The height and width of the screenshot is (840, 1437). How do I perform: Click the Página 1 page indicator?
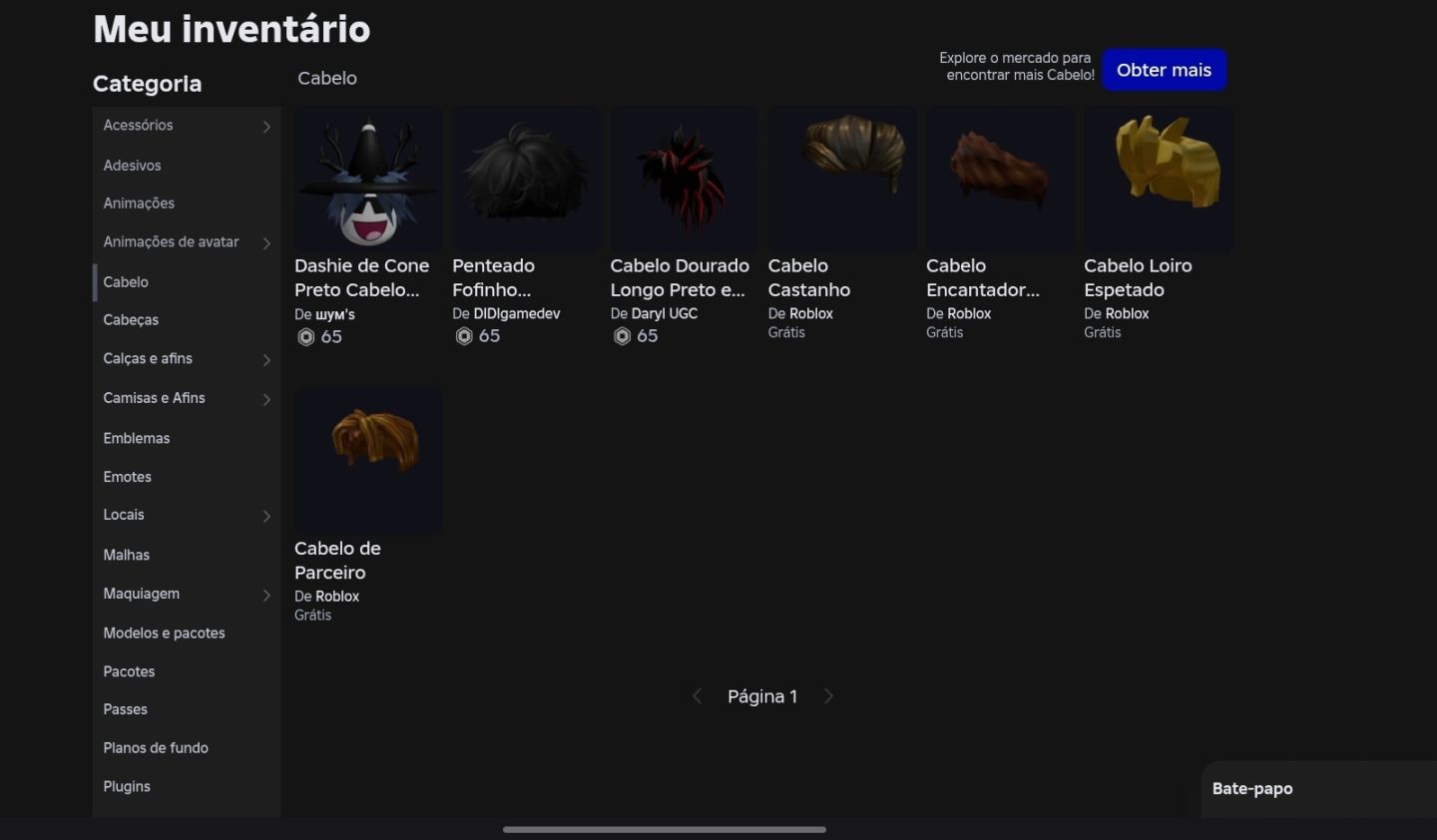pos(762,696)
